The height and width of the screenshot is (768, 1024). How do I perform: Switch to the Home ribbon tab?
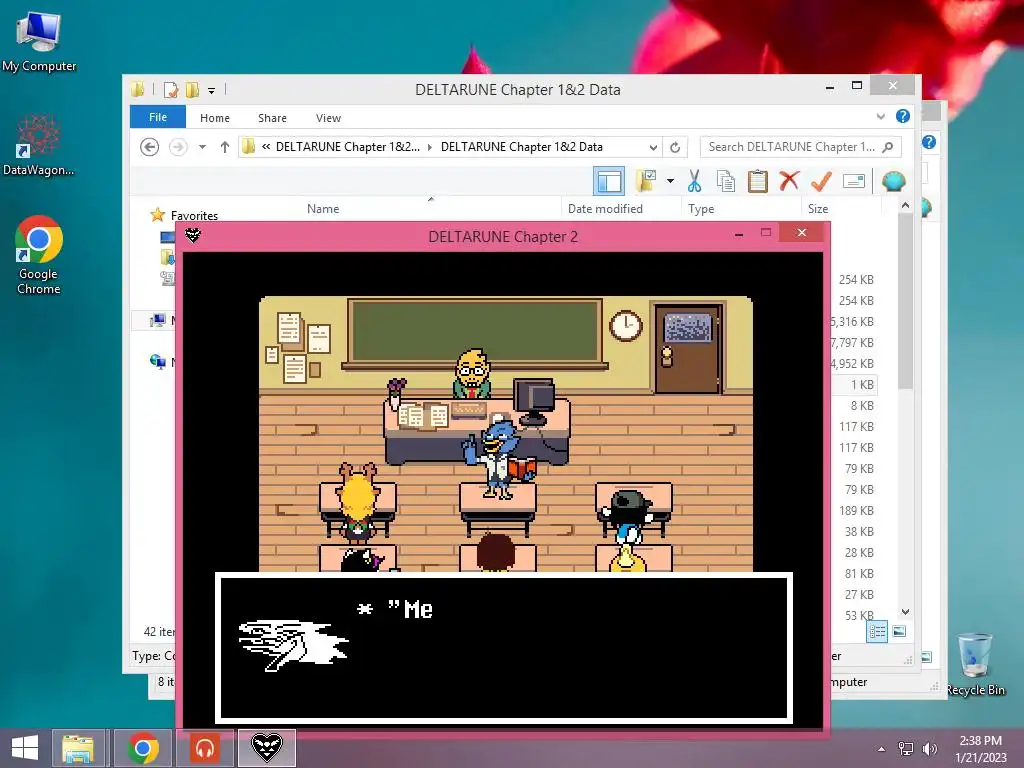click(215, 118)
